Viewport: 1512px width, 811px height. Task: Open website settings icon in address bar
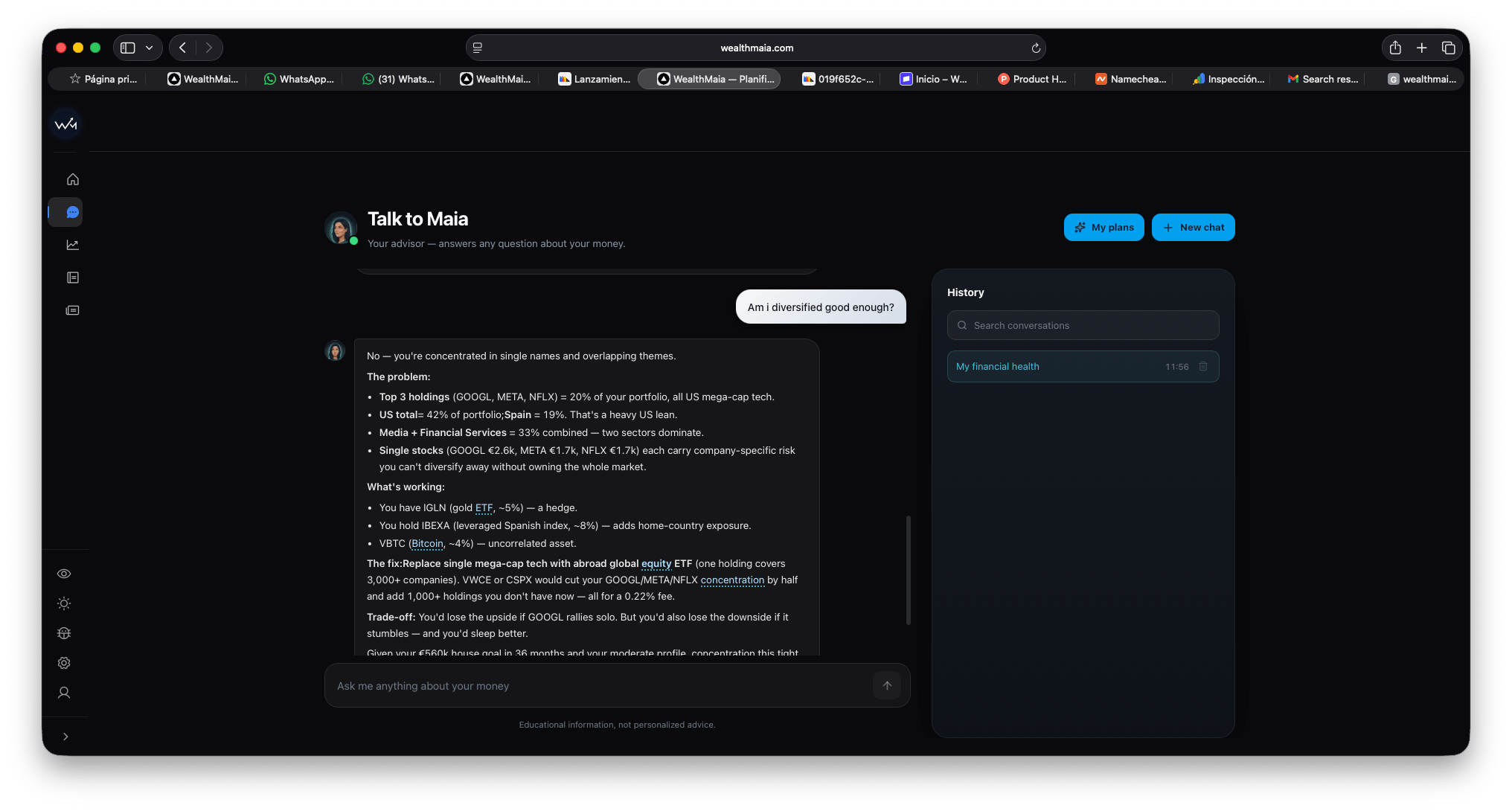tap(478, 48)
